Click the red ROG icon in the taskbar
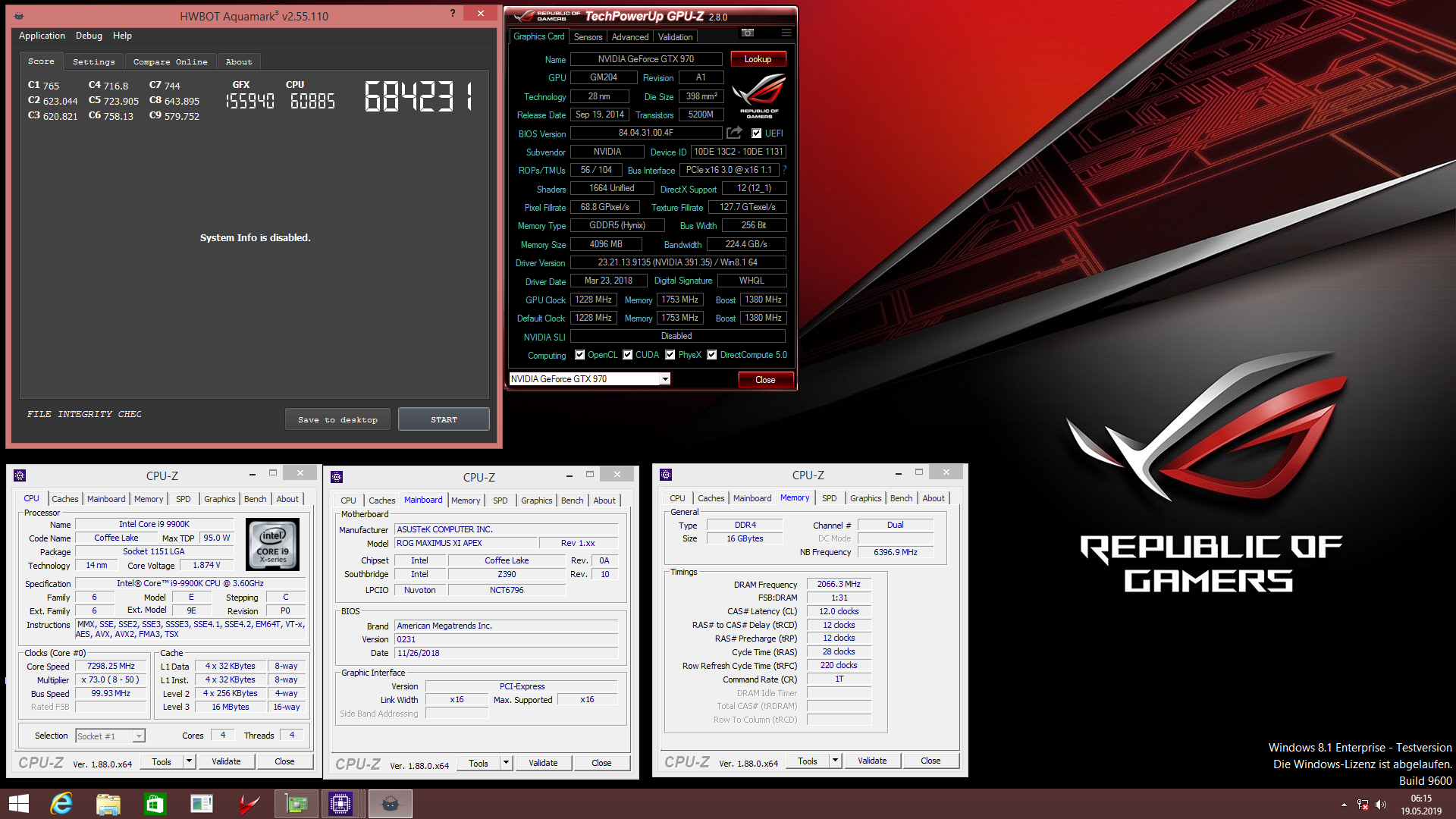Viewport: 1456px width, 819px height. click(249, 804)
